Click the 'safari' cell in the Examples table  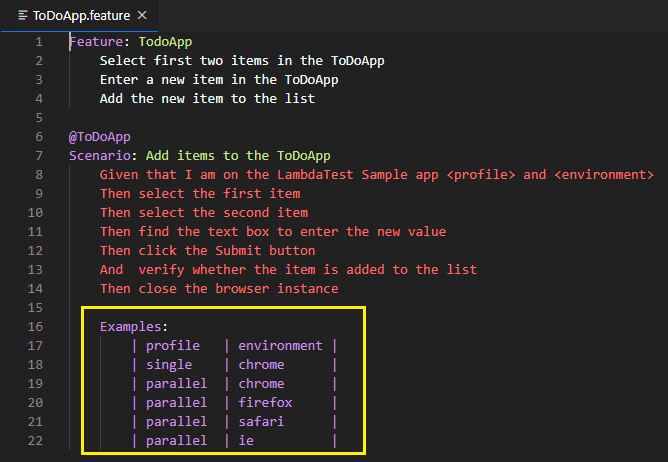pos(261,422)
